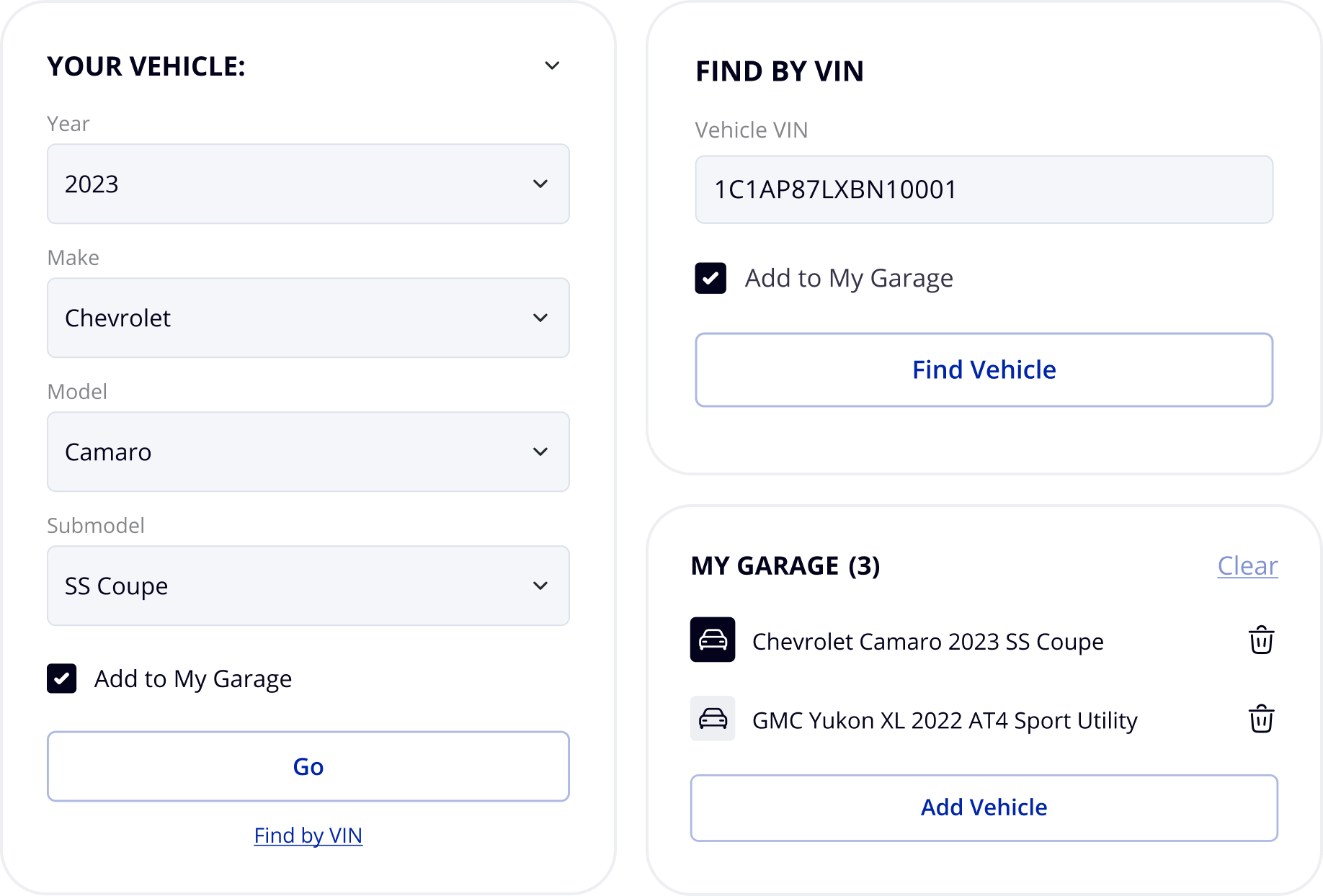Screen dimensions: 1323x896
Task: Delete the Chevrolet Camaro from My Garage
Action: pos(1260,640)
